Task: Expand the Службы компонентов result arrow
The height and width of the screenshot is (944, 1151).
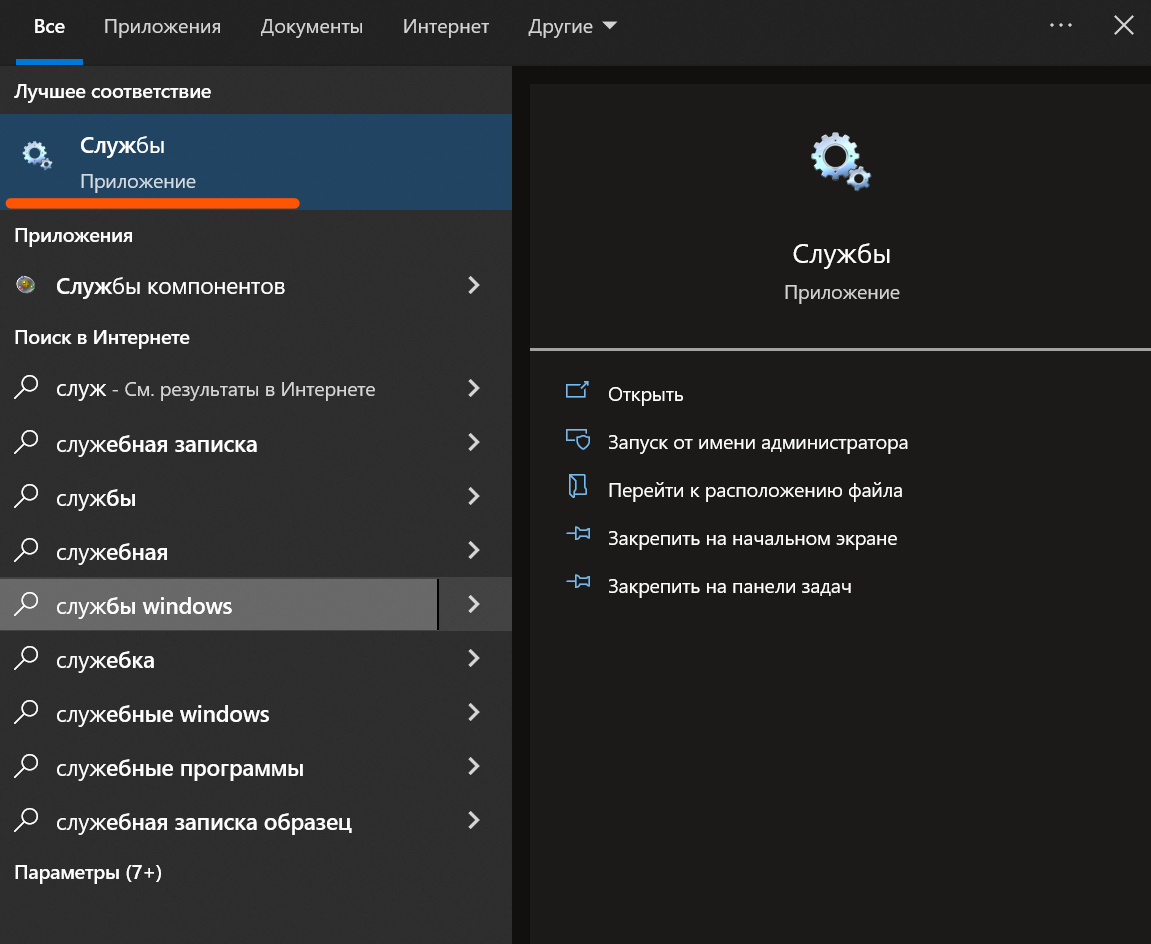Action: click(474, 286)
